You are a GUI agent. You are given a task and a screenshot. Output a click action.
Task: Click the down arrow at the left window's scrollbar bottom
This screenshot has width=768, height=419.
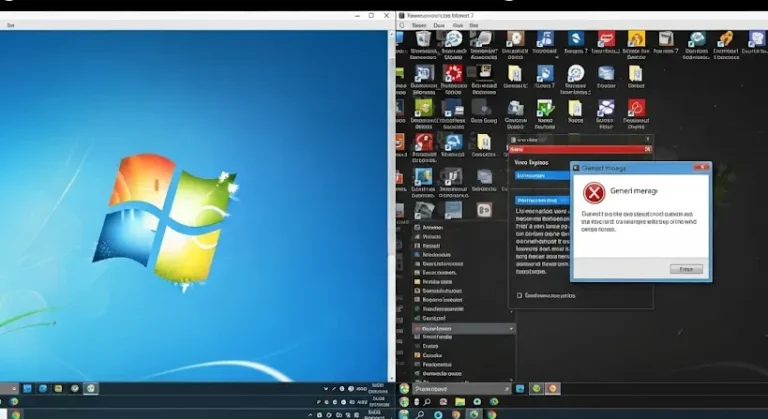[391, 378]
